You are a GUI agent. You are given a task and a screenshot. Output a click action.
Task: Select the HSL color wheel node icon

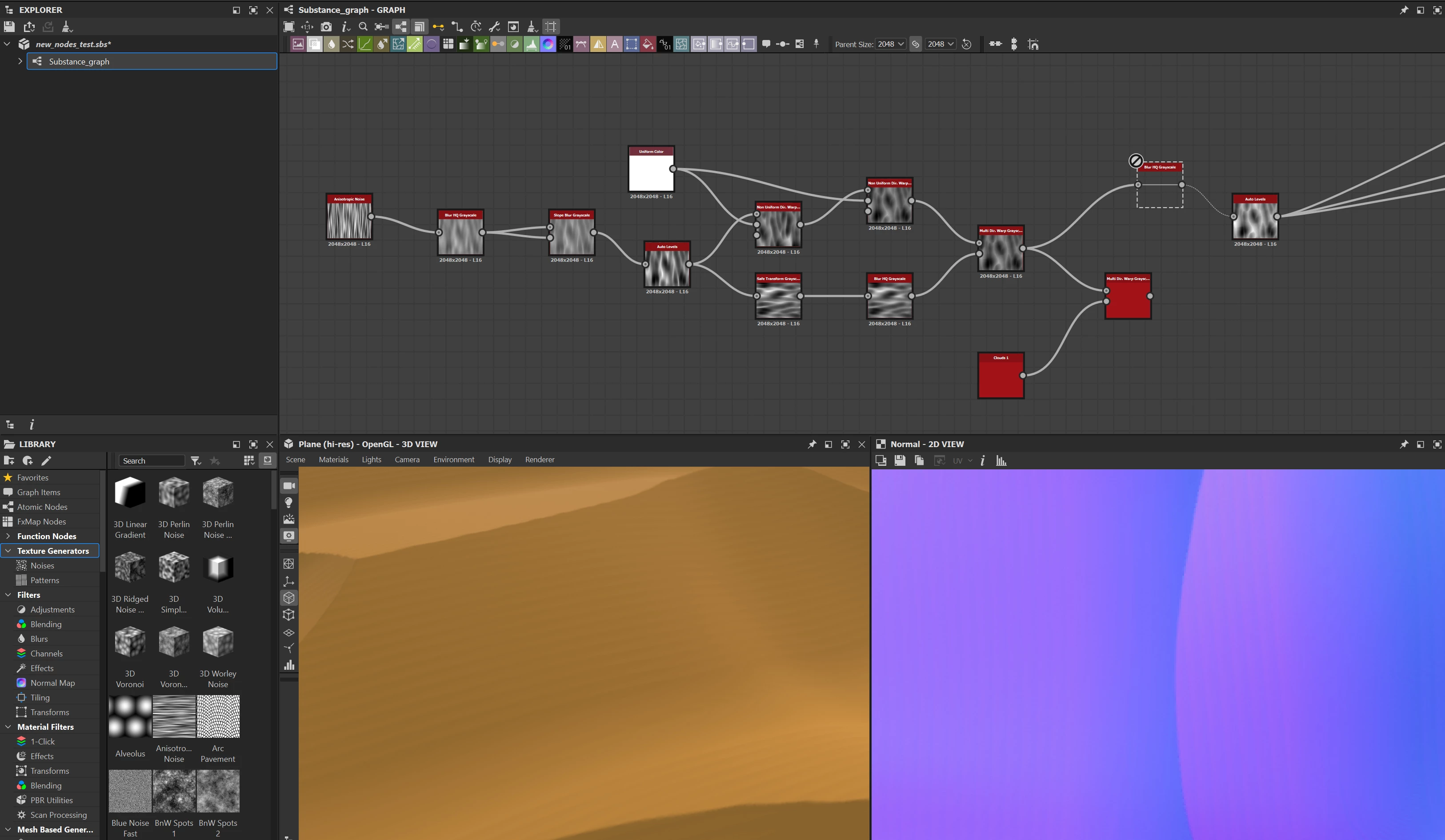[548, 44]
